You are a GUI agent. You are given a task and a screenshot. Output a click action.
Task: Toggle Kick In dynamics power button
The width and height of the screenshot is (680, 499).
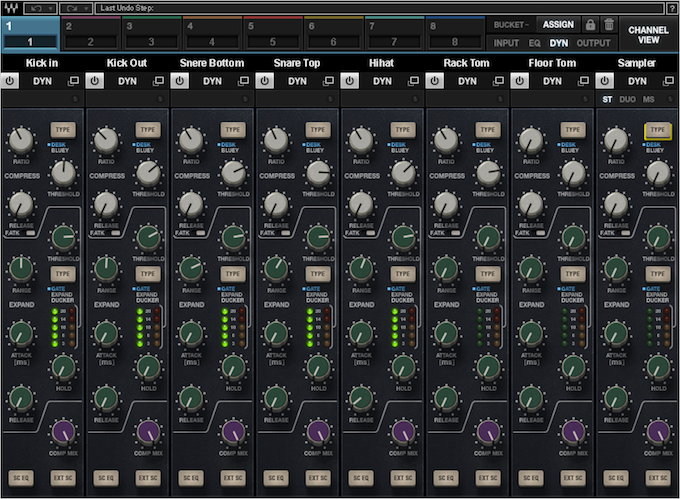[10, 81]
